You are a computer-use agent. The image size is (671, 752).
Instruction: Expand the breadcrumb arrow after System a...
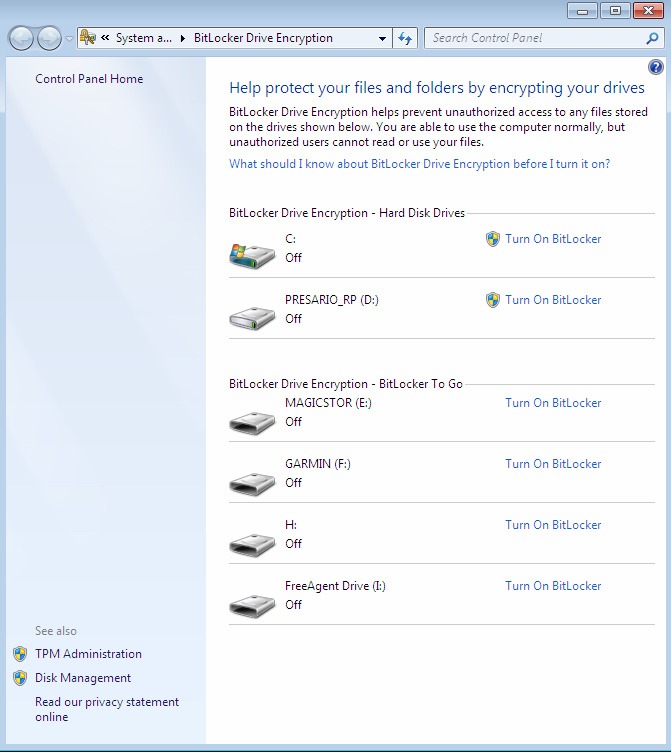pyautogui.click(x=183, y=38)
